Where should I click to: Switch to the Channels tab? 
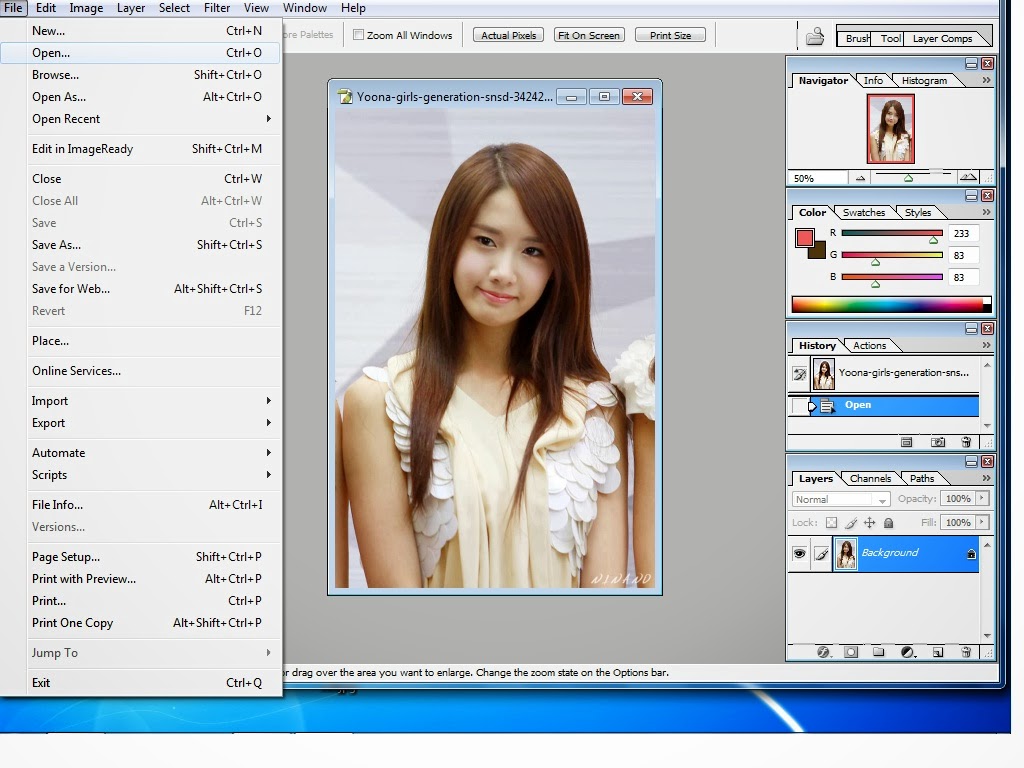pyautogui.click(x=870, y=478)
